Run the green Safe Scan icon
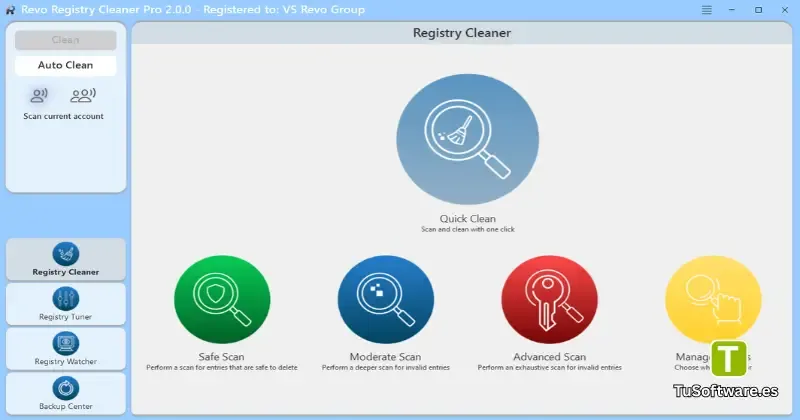 pos(222,300)
